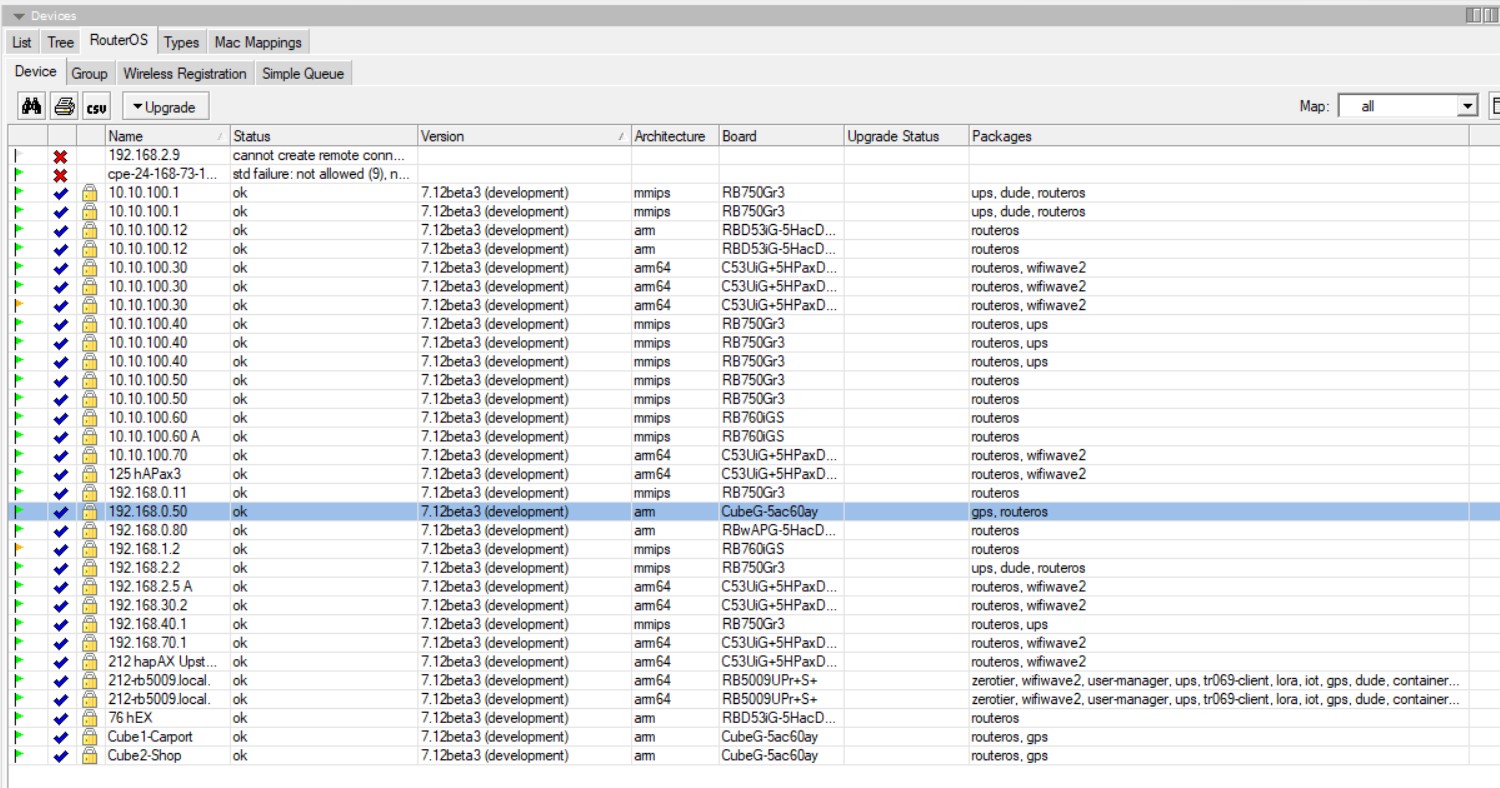Click orange flag icon on 192.168.1.2 row
1500x788 pixels.
tap(18, 549)
